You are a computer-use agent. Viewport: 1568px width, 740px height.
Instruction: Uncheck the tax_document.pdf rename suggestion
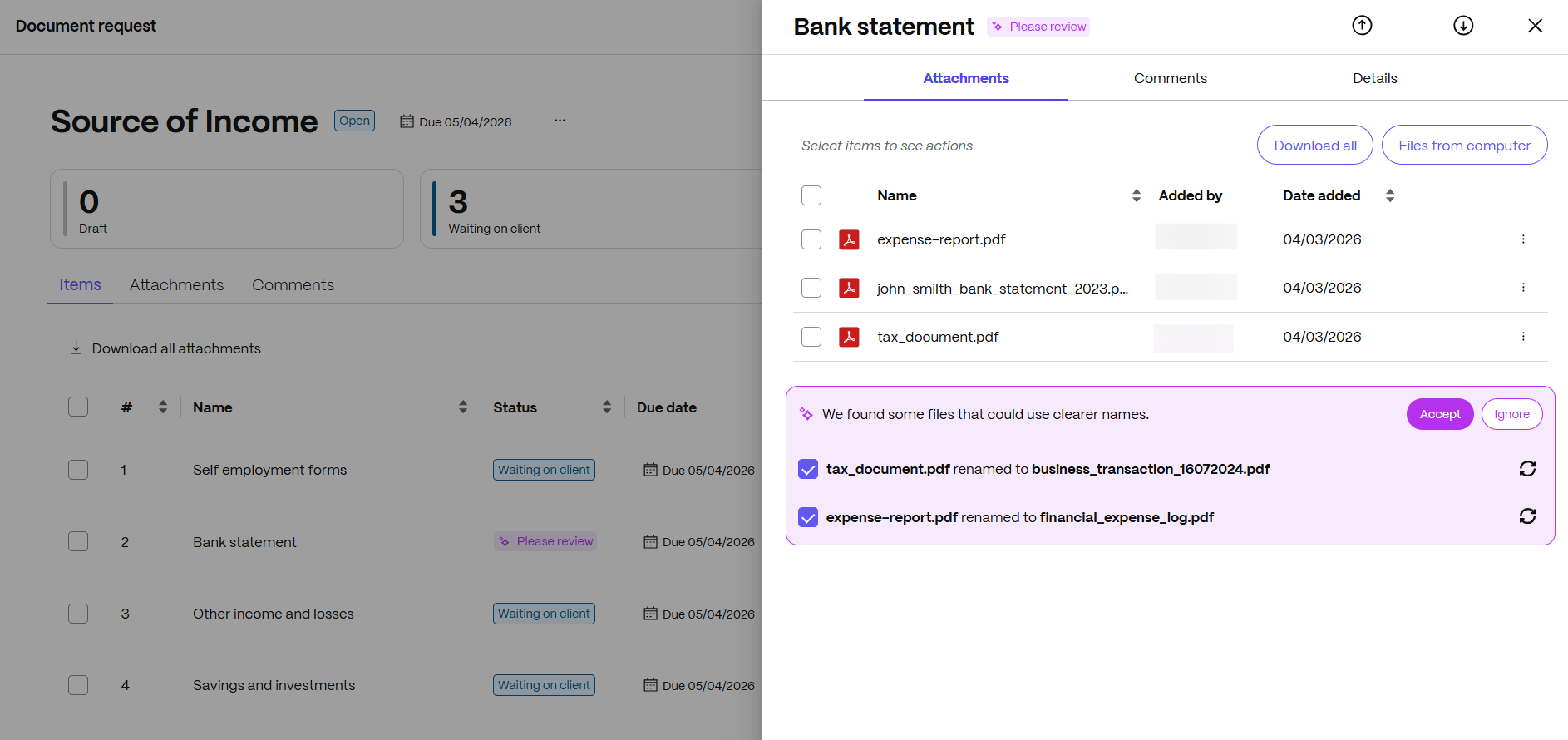point(808,470)
